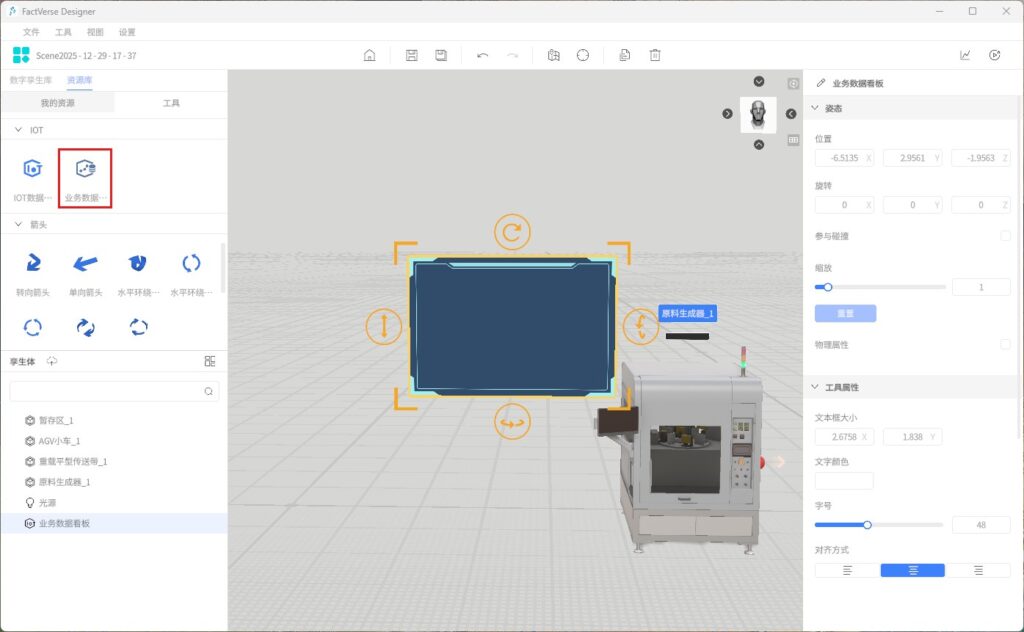Image resolution: width=1024 pixels, height=632 pixels.
Task: Select AGV小车_1 in the twin list
Action: [59, 441]
